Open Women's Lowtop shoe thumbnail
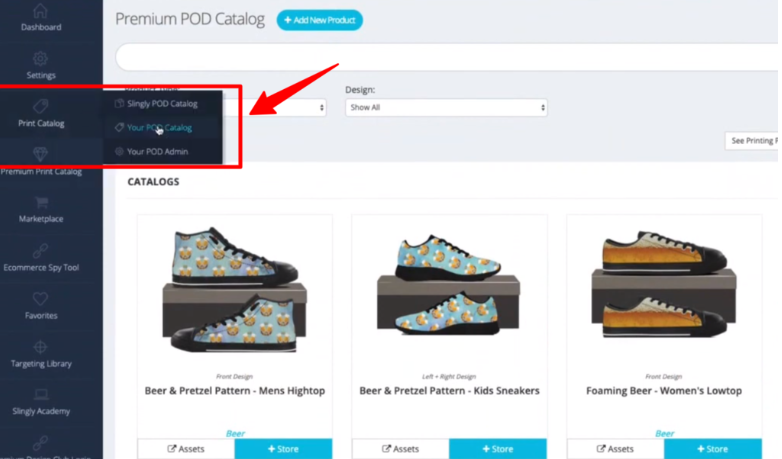782x459 pixels. tap(664, 284)
